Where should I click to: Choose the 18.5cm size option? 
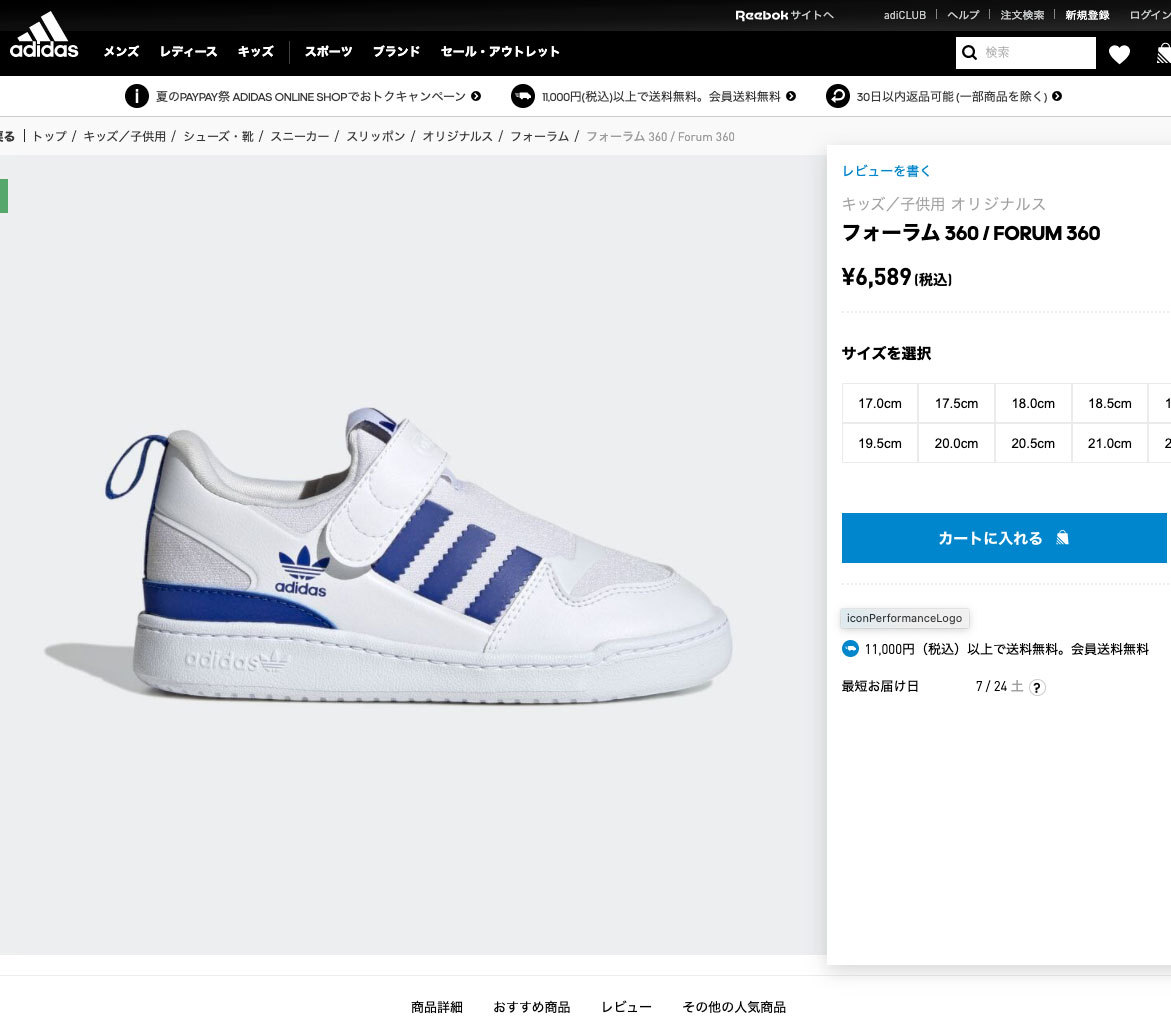pyautogui.click(x=1110, y=403)
